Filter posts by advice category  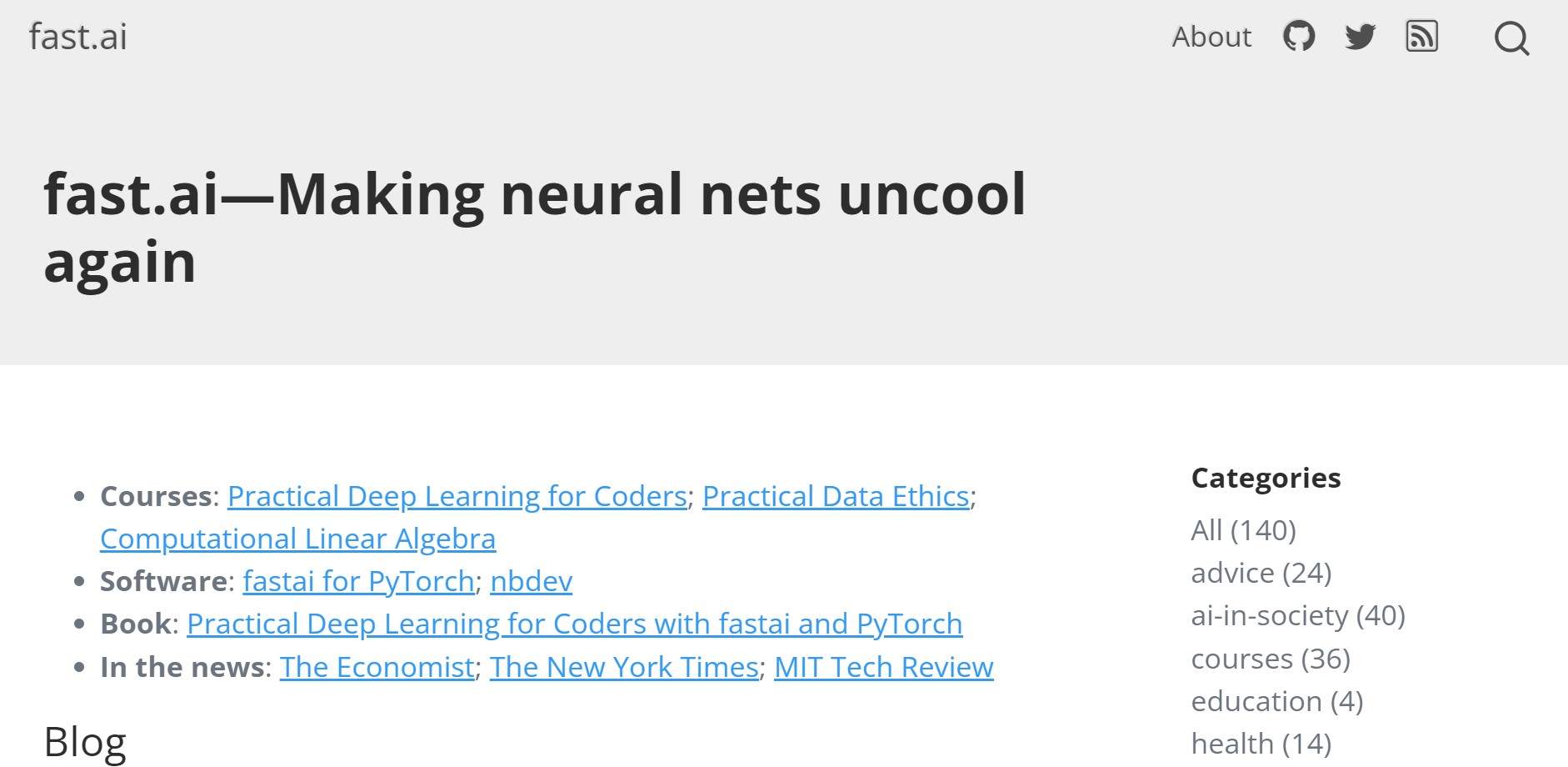coord(1261,573)
